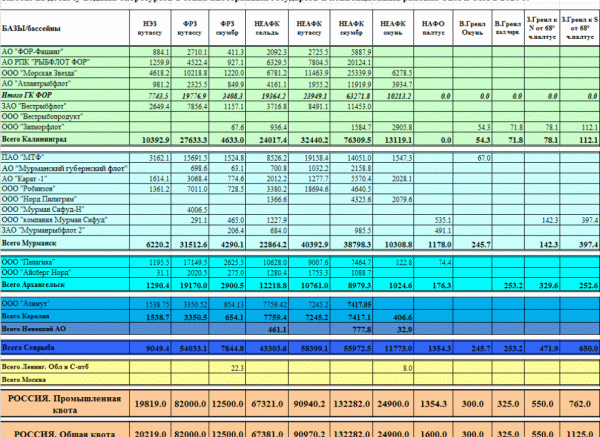Select Севрыба total 650.0

pos(580,348)
